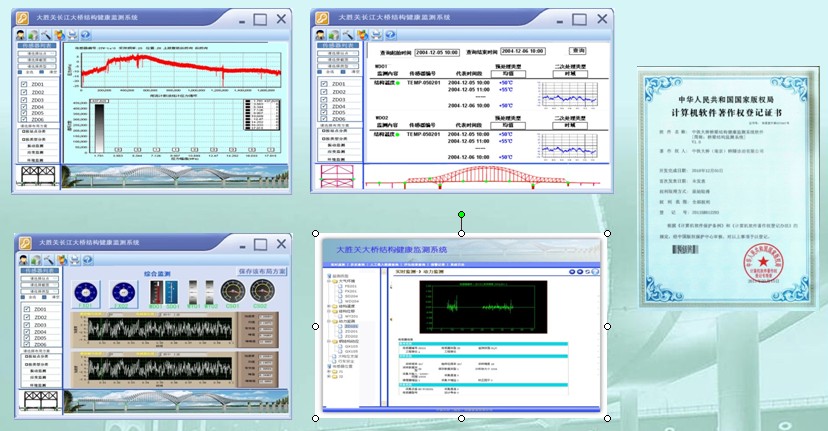Click the green rotation handle above selected image
Viewport: 828px width, 431px height.
pyautogui.click(x=461, y=214)
